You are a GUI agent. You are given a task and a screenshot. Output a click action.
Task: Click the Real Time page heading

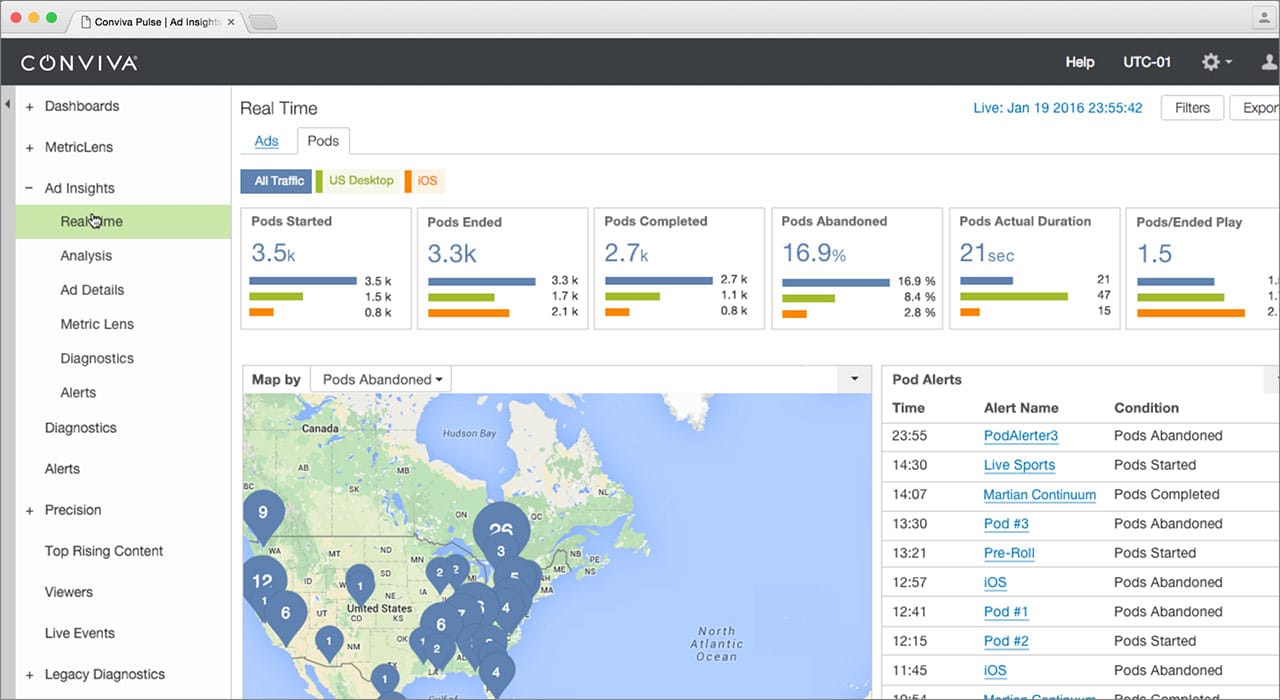pos(279,108)
